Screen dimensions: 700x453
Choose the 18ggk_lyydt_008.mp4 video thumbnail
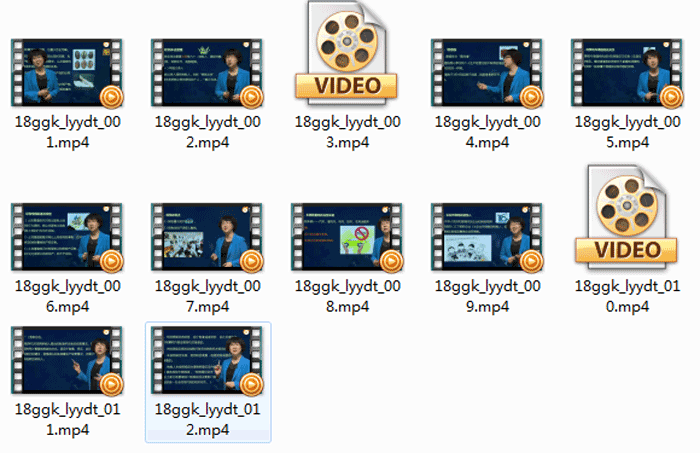pyautogui.click(x=347, y=237)
